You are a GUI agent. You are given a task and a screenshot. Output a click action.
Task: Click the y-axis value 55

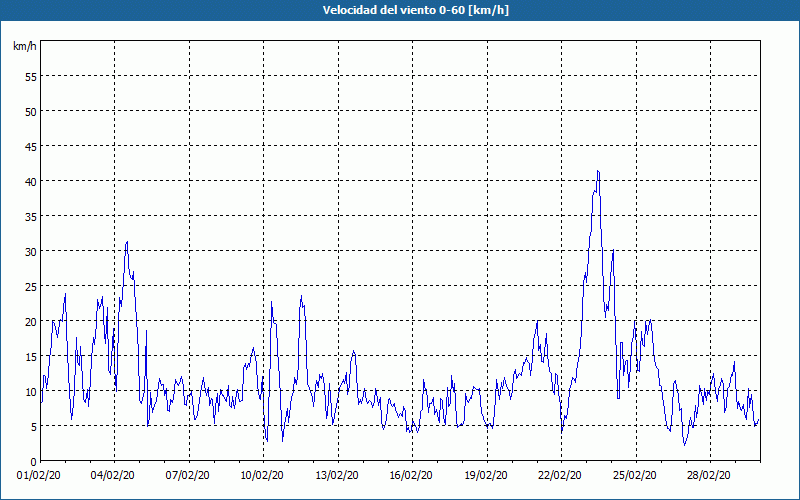(31, 77)
